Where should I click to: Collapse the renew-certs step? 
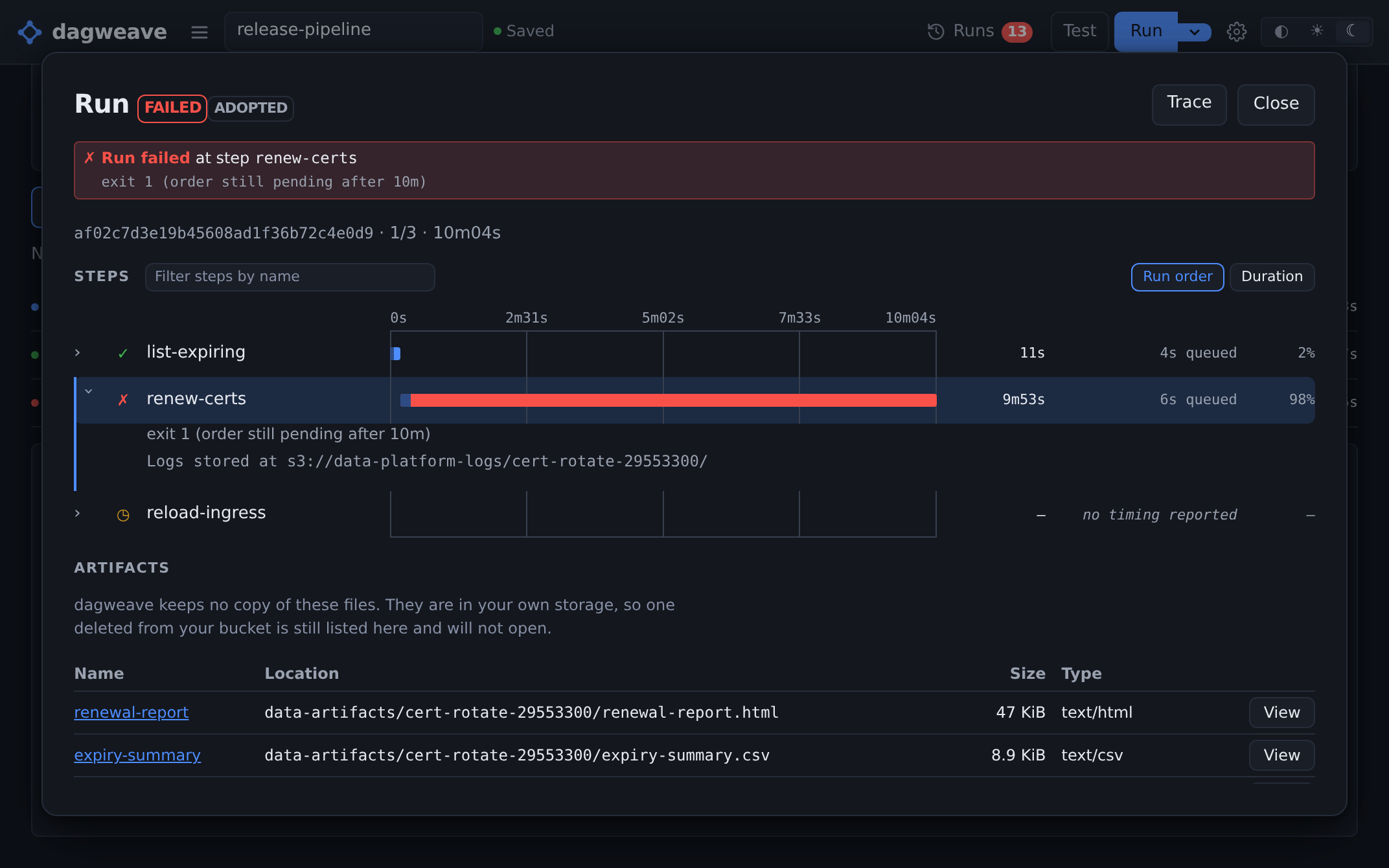[89, 391]
